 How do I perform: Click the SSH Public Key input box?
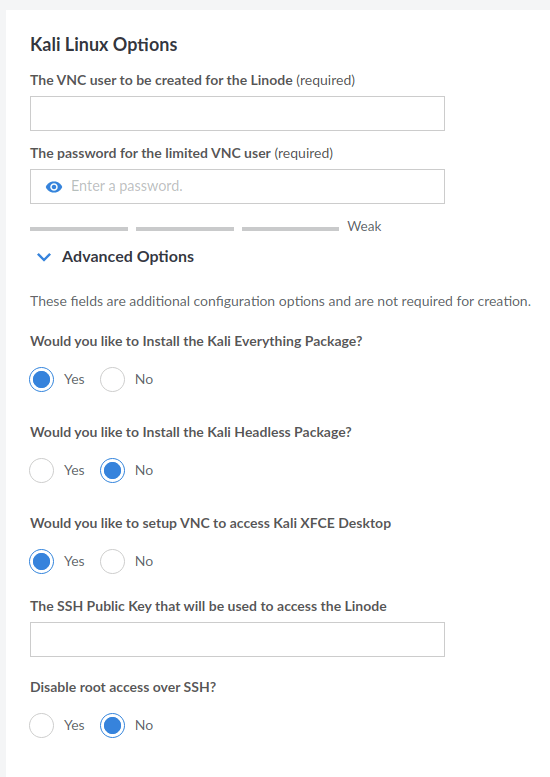click(x=237, y=639)
